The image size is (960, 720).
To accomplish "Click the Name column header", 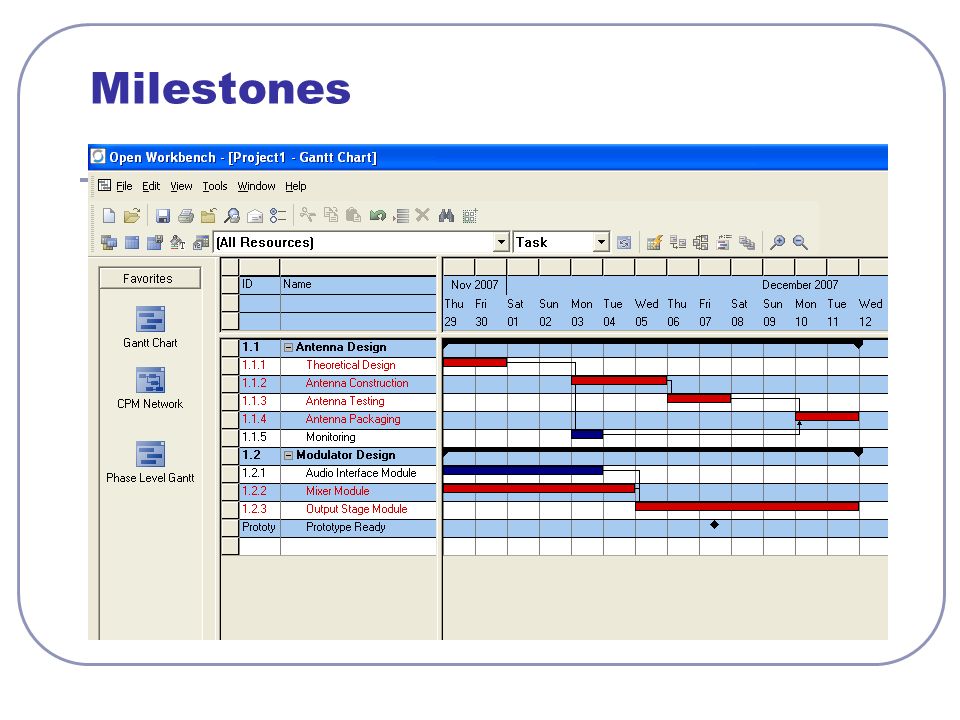I will click(x=358, y=285).
